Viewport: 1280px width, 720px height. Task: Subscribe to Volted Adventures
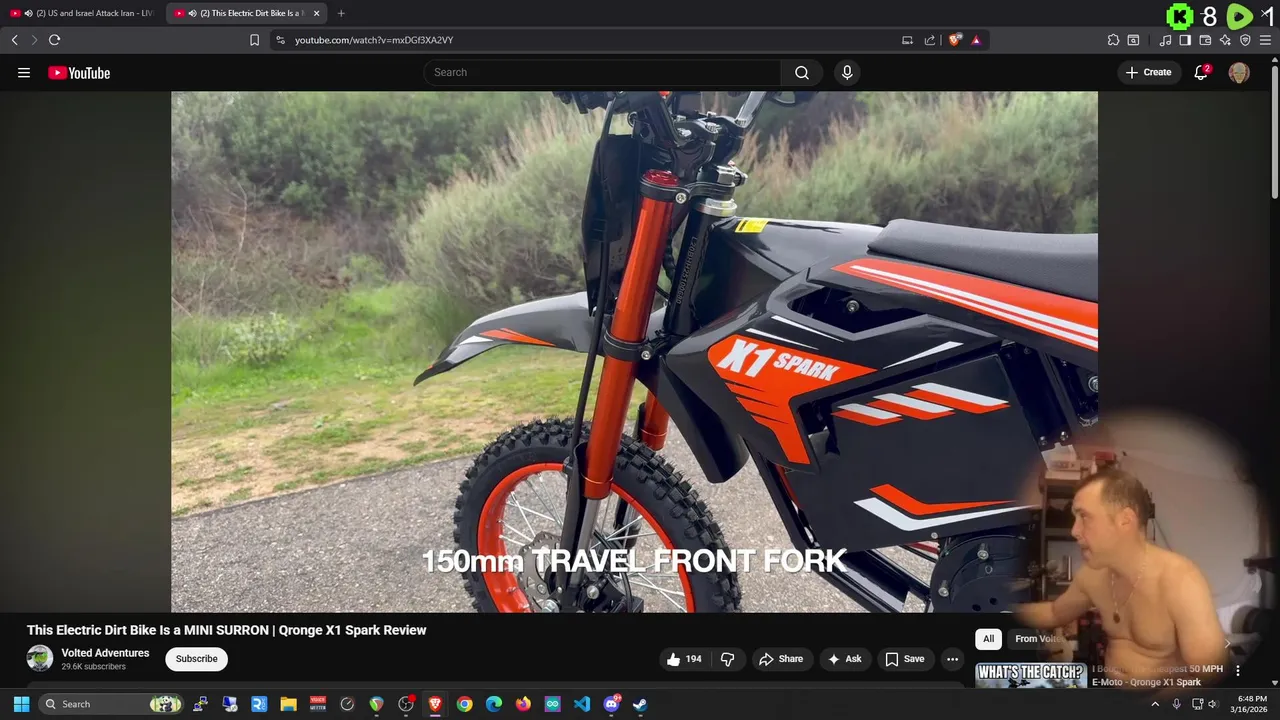click(x=196, y=659)
